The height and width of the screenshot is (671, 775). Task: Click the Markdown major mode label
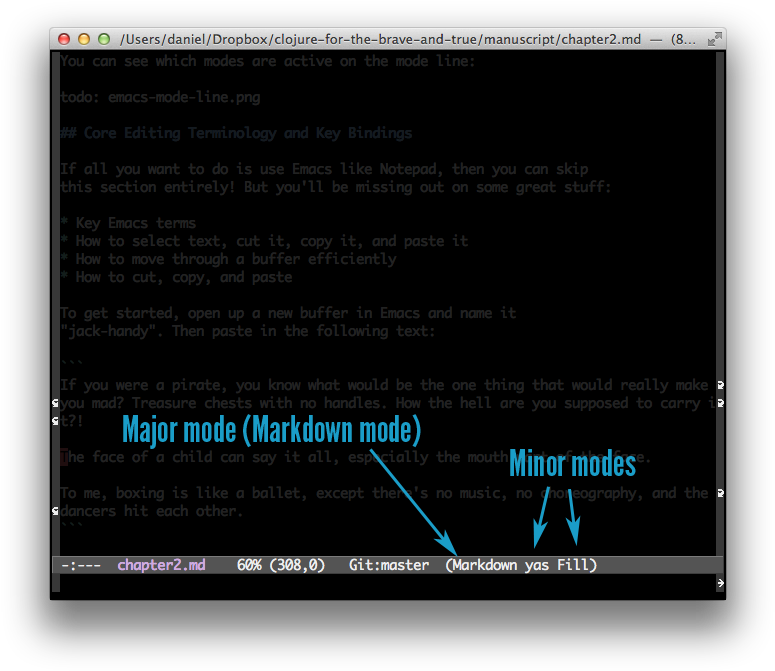485,565
